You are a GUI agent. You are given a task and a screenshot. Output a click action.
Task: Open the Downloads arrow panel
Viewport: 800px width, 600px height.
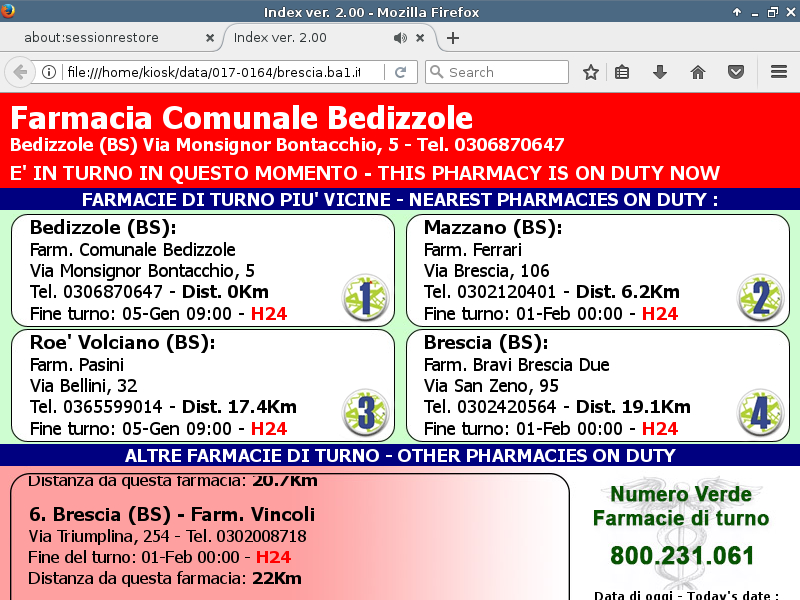pos(659,72)
